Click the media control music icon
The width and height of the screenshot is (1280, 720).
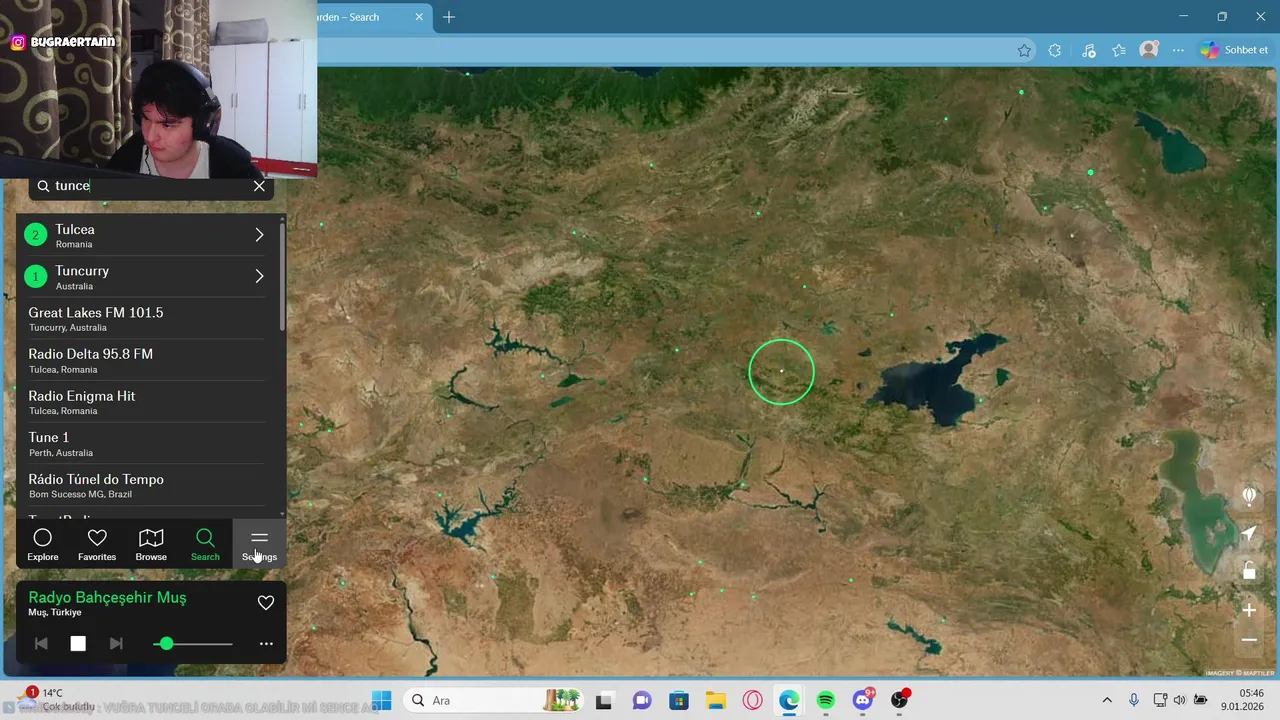pyautogui.click(x=1089, y=50)
